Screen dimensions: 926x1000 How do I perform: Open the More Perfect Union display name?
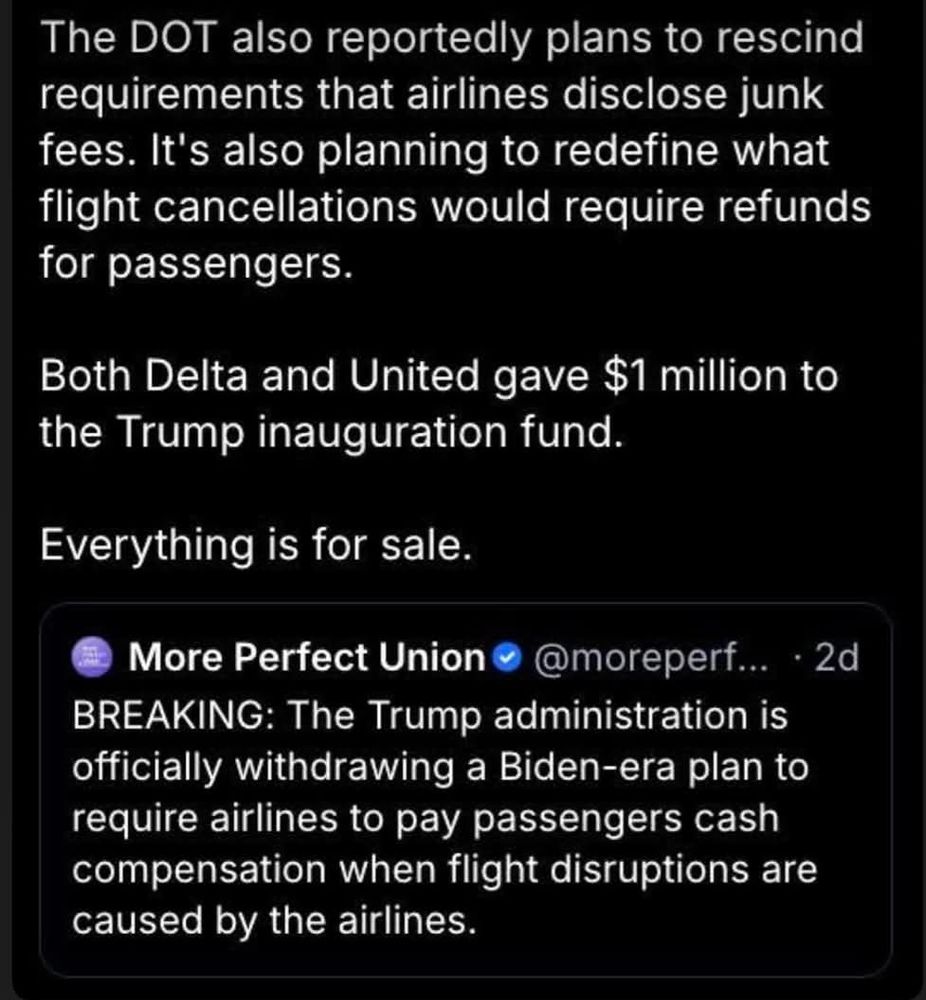click(x=306, y=657)
